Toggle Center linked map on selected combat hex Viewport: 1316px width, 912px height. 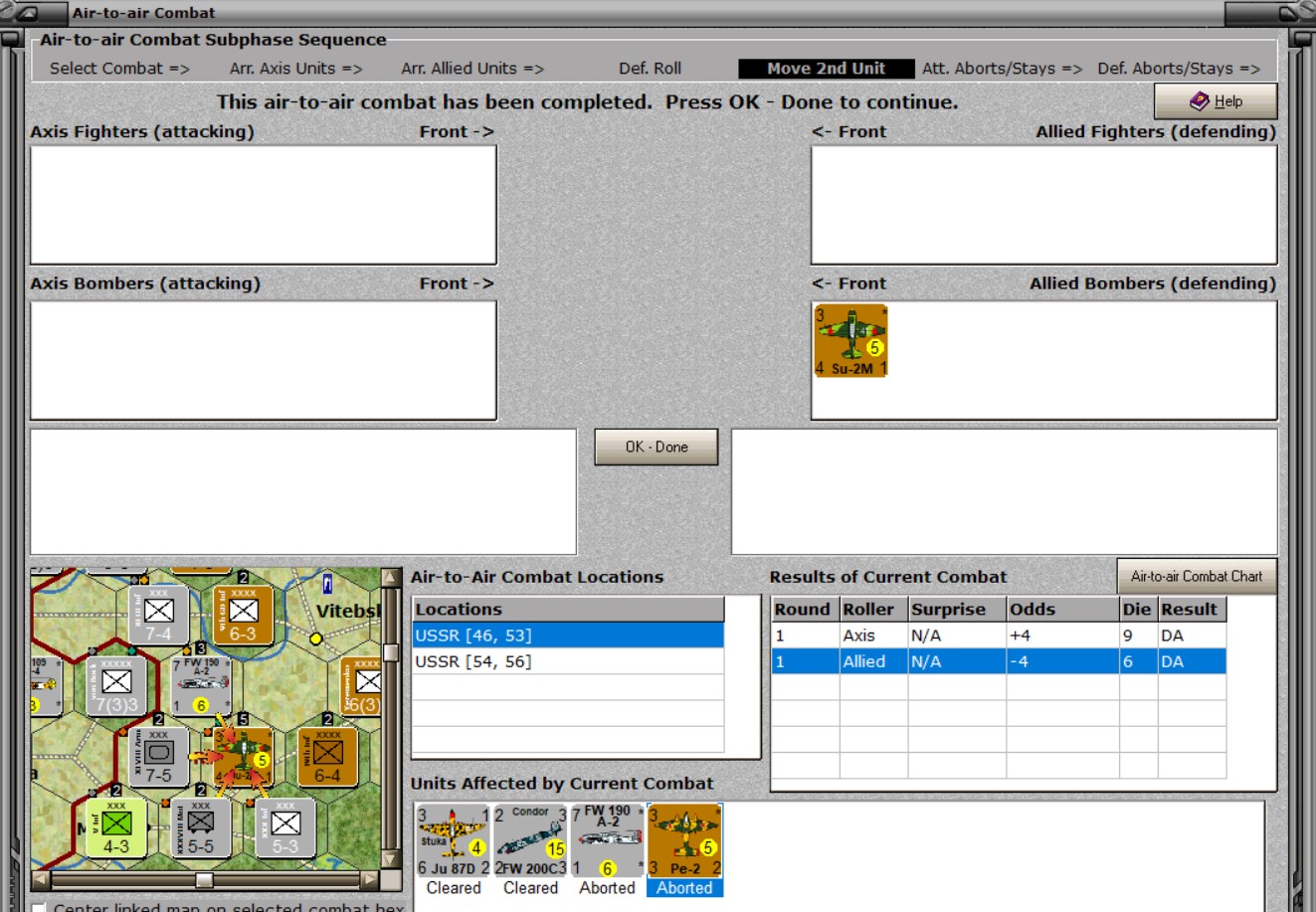click(x=39, y=907)
